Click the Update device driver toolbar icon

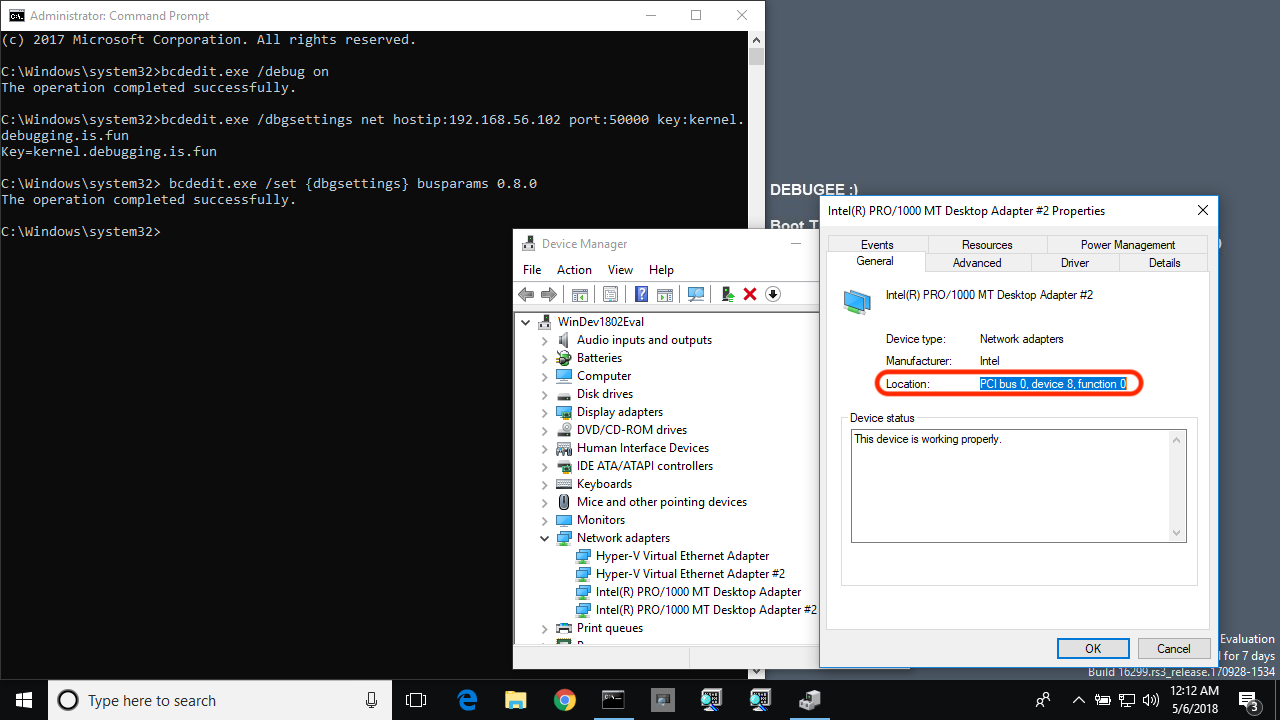[x=727, y=294]
